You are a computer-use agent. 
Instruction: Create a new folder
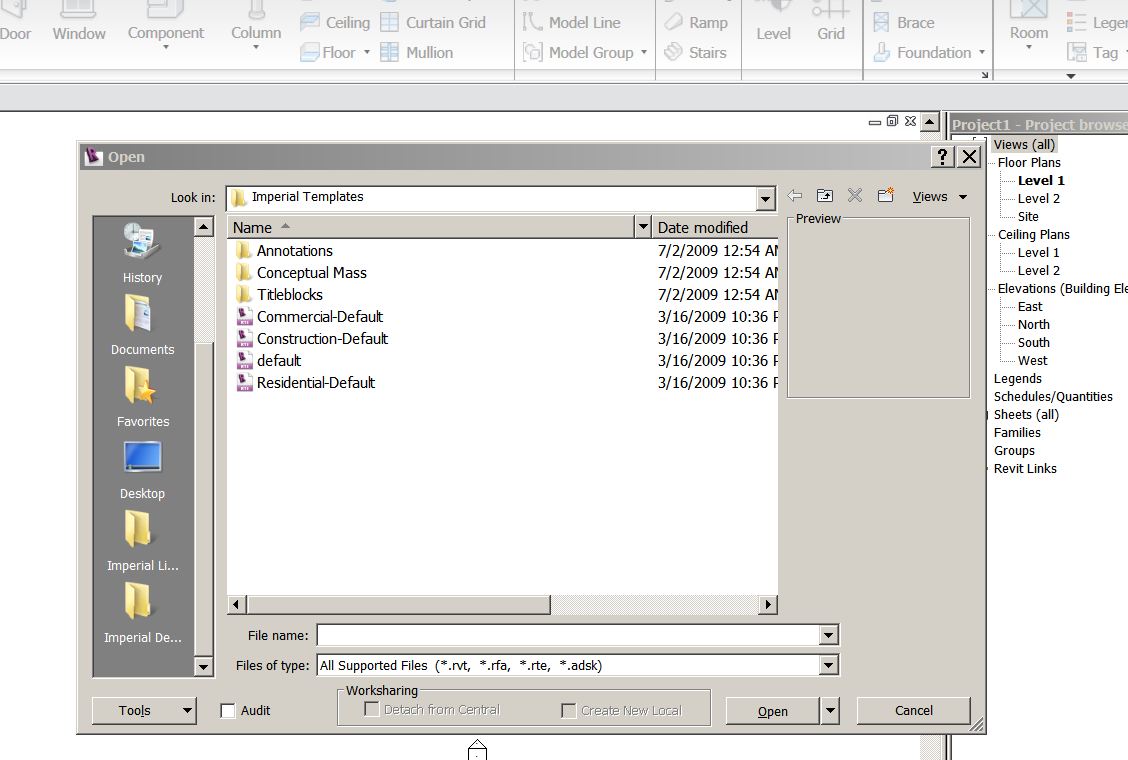point(886,196)
